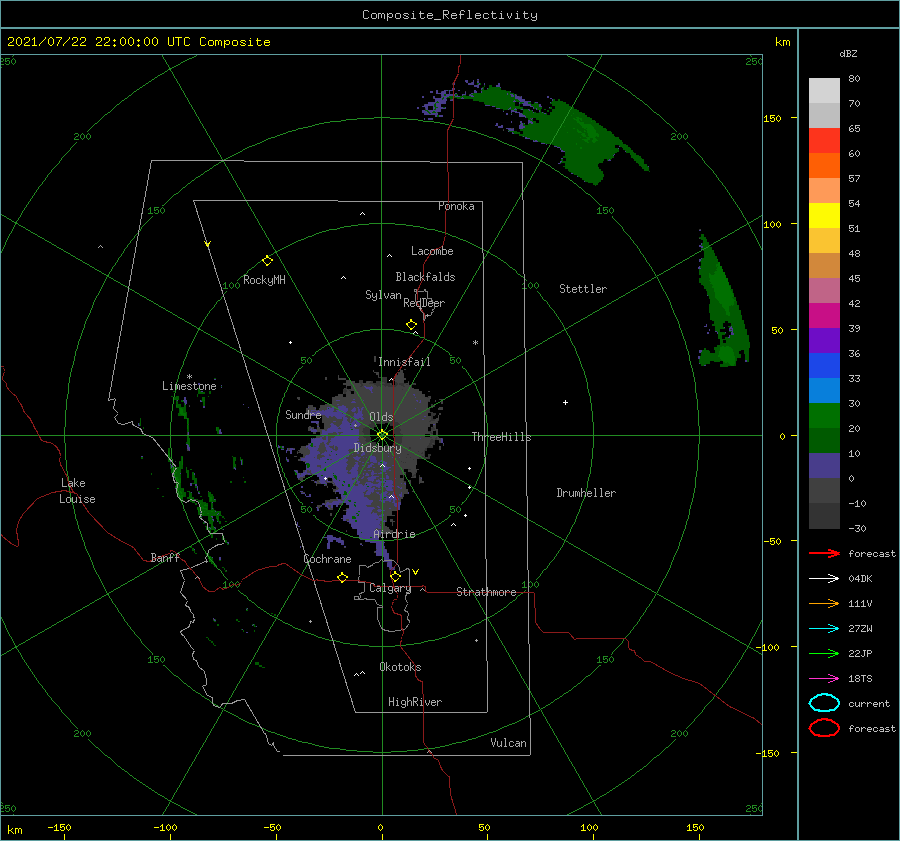
Task: Click the Olds town label
Action: pyautogui.click(x=381, y=417)
